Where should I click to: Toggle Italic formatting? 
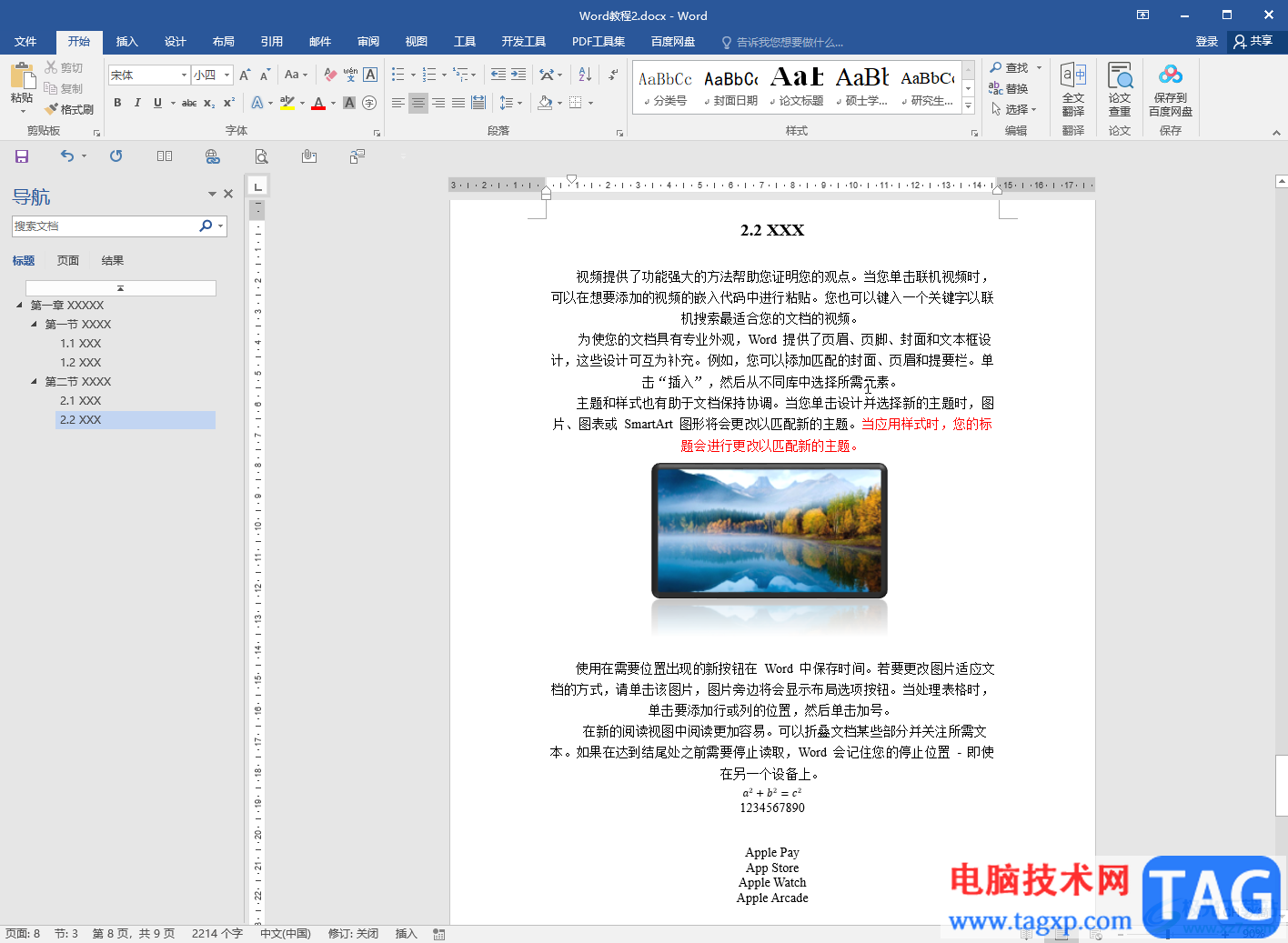pos(137,103)
